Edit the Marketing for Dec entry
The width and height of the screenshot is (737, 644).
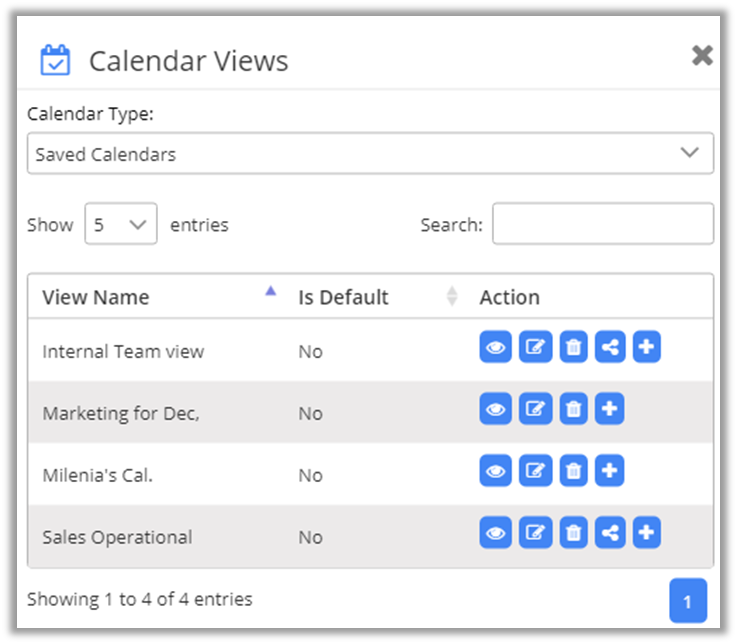click(535, 409)
